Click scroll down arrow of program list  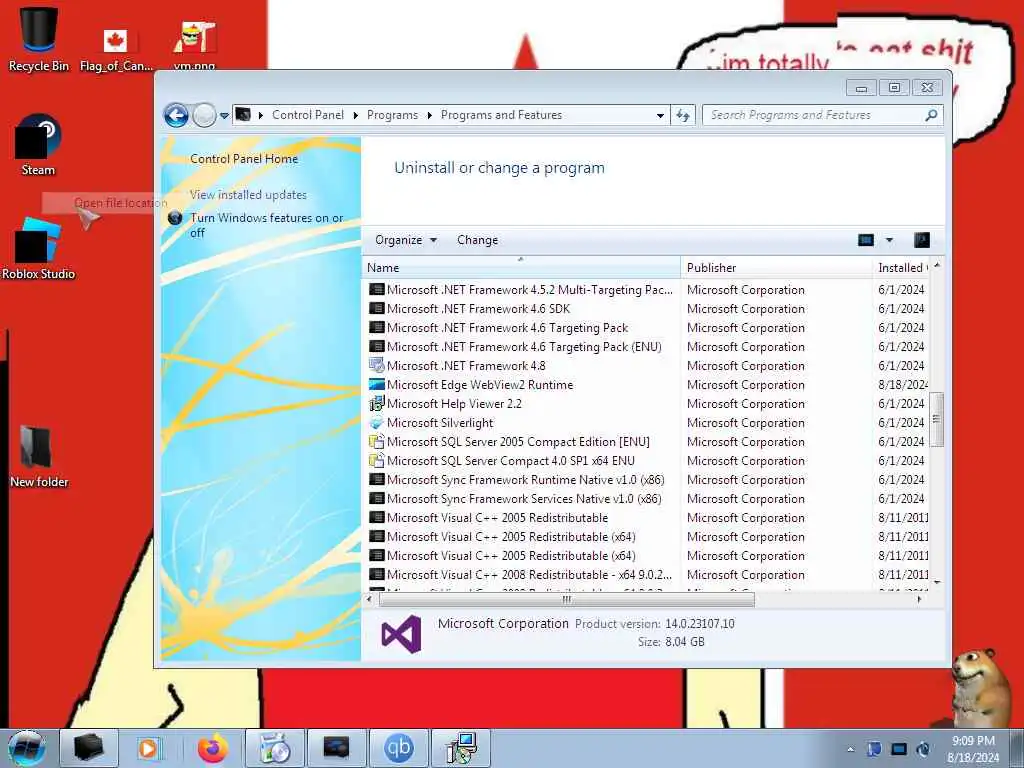pos(937,581)
